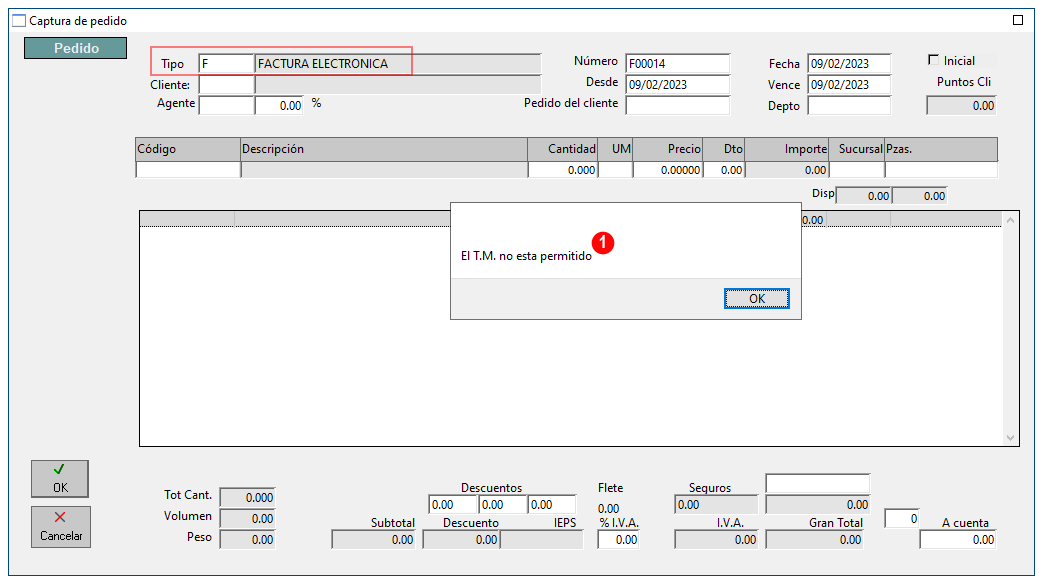Viewport: 1043px width, 584px height.
Task: Click the Pedido header button
Action: click(76, 48)
